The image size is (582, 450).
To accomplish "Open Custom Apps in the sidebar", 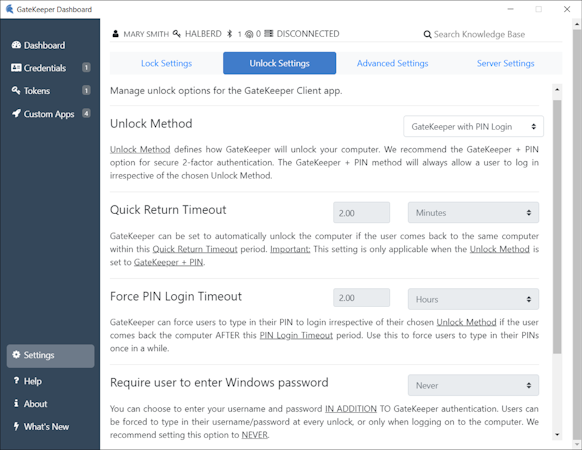I will click(50, 114).
